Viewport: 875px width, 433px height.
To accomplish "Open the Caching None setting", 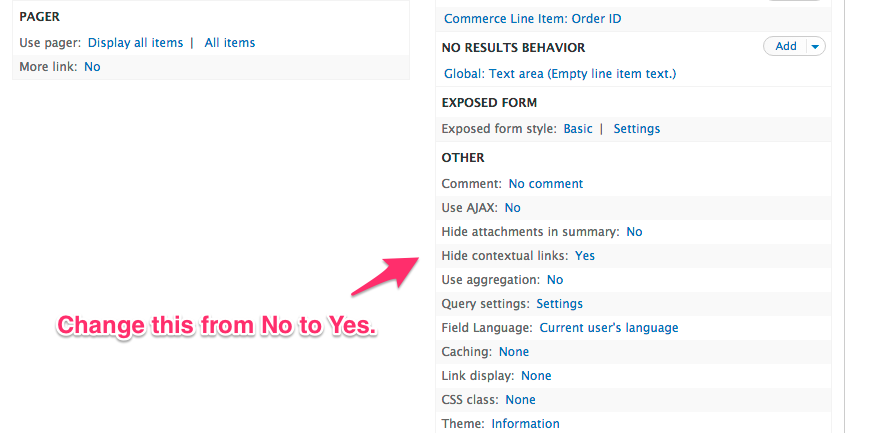I will pos(514,352).
